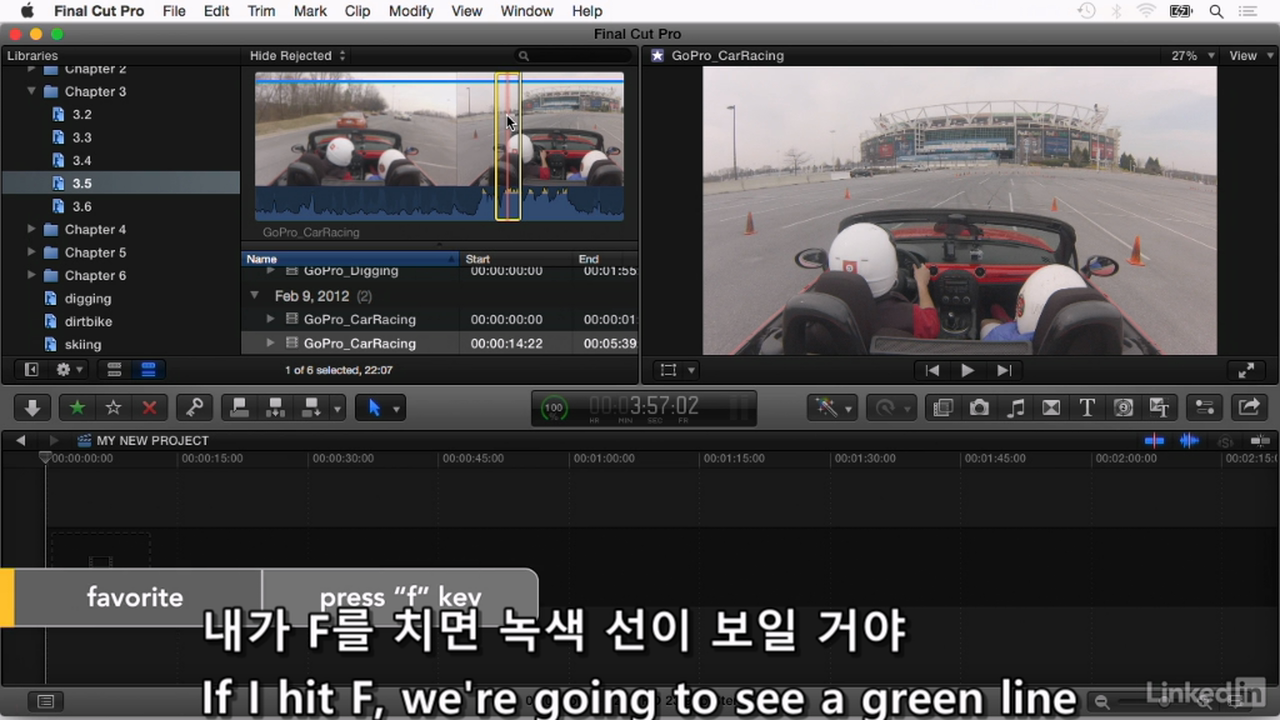Collapse the Feb 9, 2012 group
Image resolution: width=1280 pixels, height=720 pixels.
(x=254, y=296)
